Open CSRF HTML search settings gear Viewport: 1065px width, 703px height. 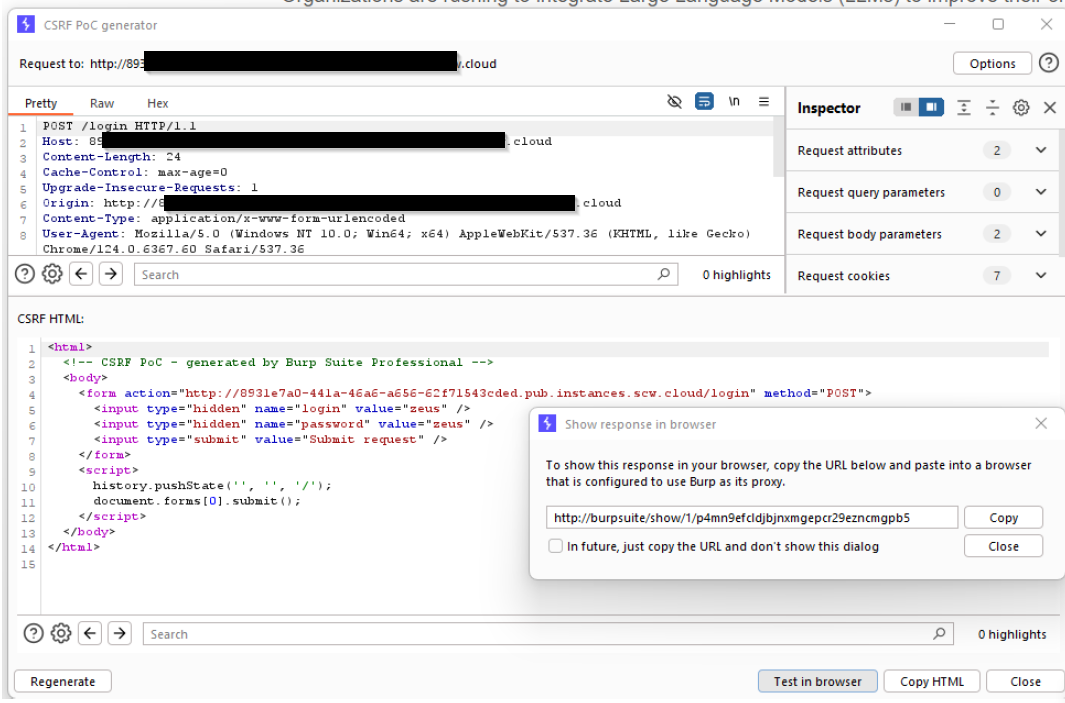click(61, 634)
